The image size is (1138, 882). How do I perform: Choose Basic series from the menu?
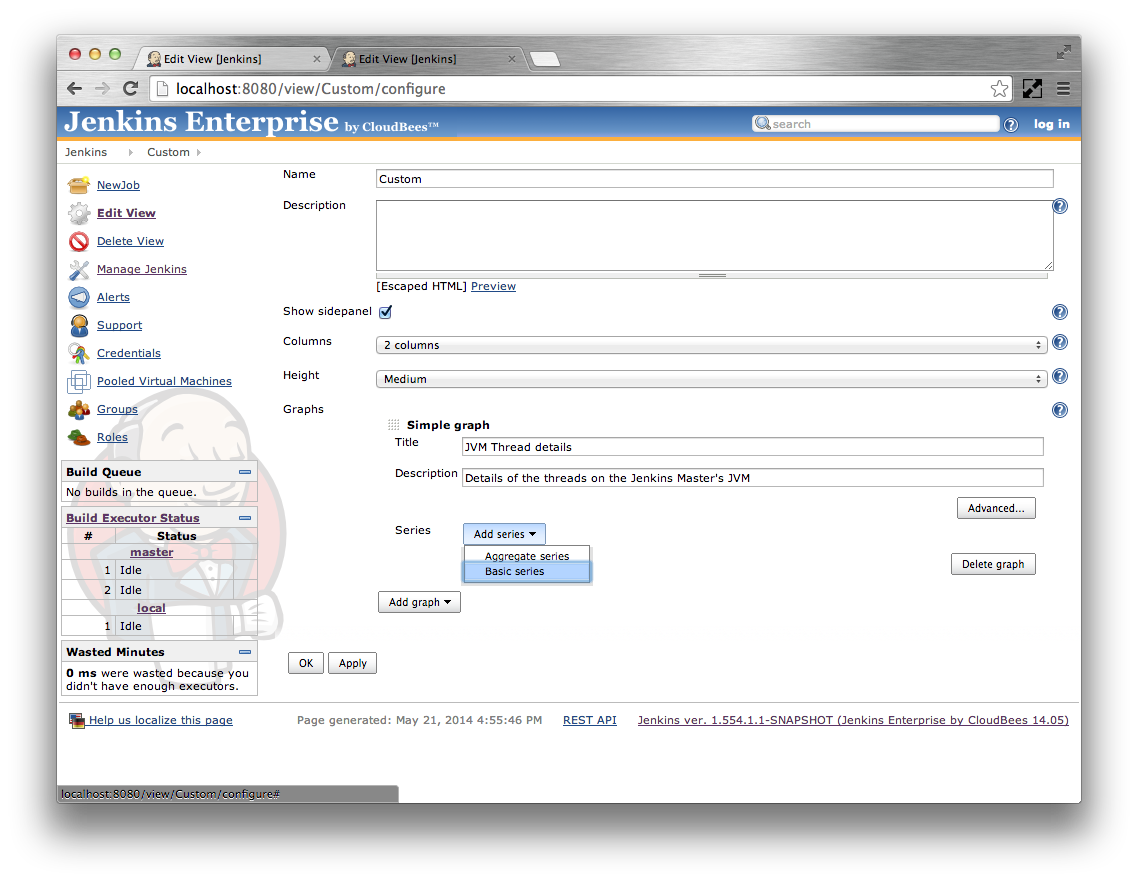point(527,572)
